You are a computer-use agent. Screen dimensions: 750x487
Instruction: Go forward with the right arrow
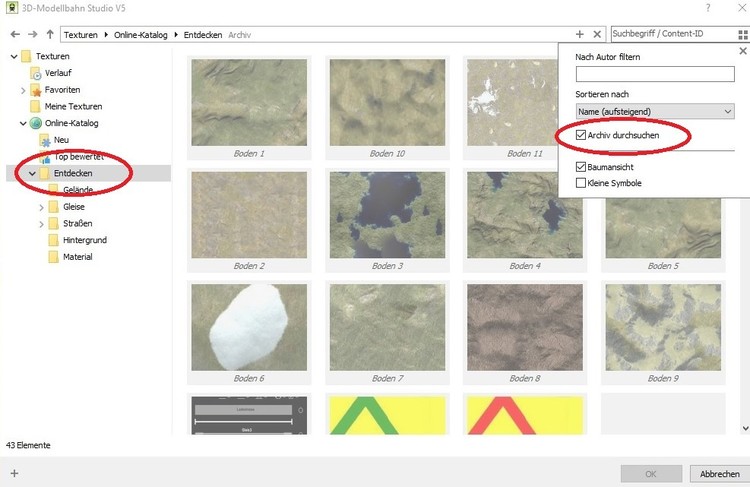(33, 34)
